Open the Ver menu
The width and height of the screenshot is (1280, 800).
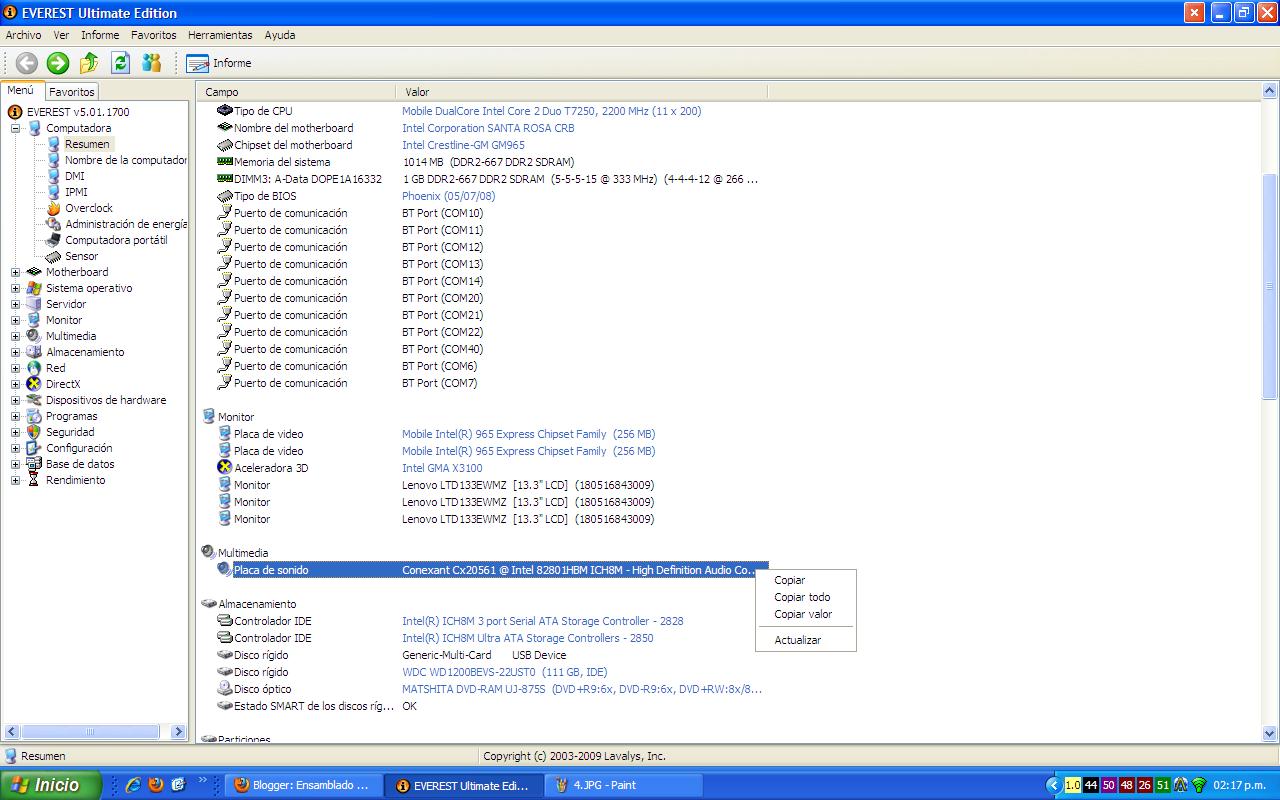61,35
